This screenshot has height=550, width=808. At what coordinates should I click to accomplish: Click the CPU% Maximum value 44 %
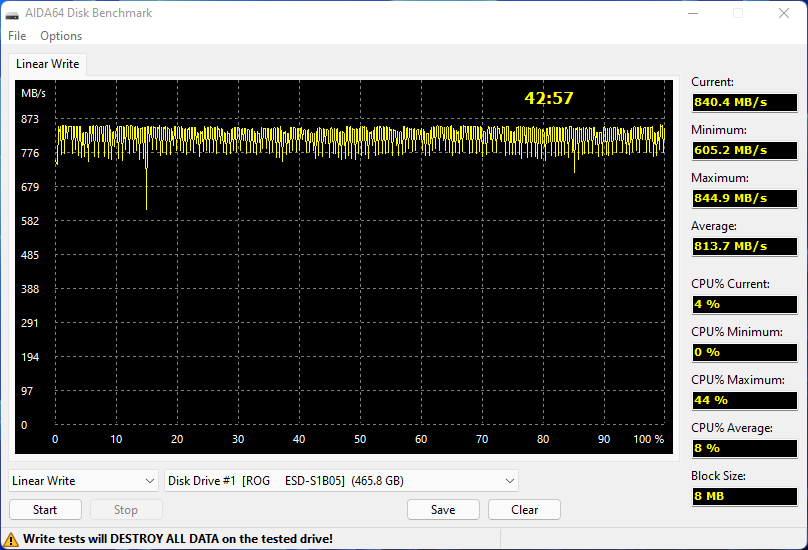745,400
